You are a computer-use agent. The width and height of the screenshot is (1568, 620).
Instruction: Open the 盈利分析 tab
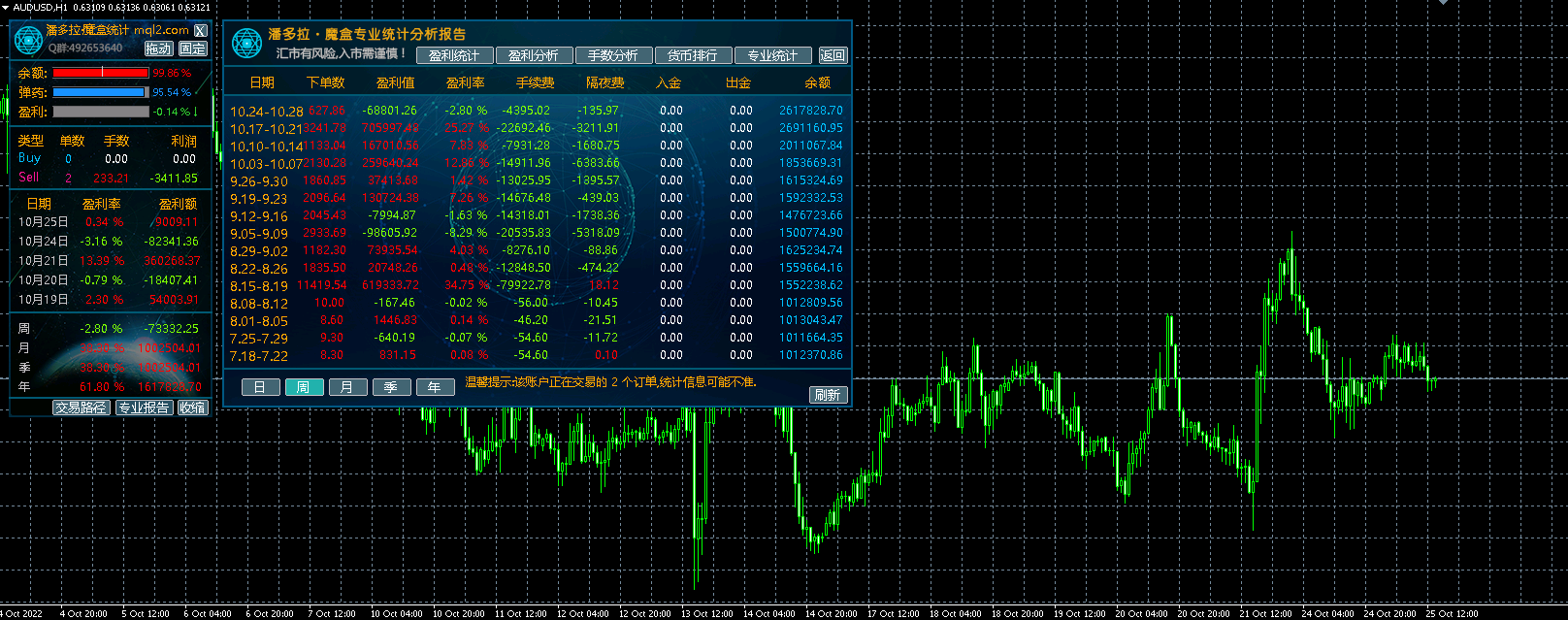pos(534,55)
